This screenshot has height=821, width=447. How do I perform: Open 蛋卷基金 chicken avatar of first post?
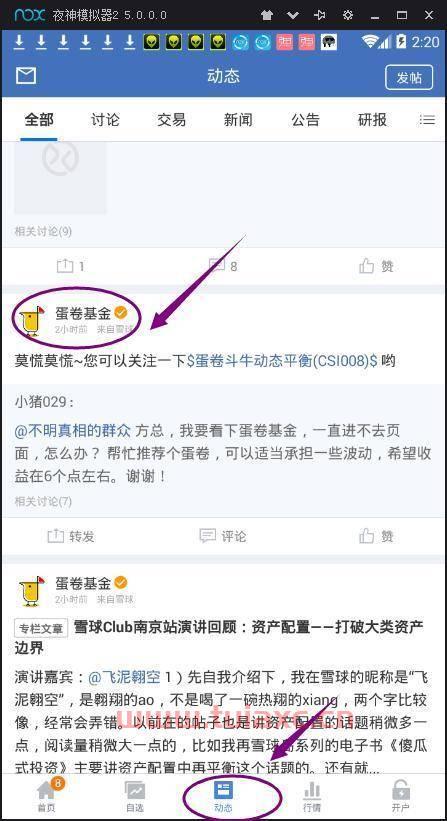(x=31, y=320)
